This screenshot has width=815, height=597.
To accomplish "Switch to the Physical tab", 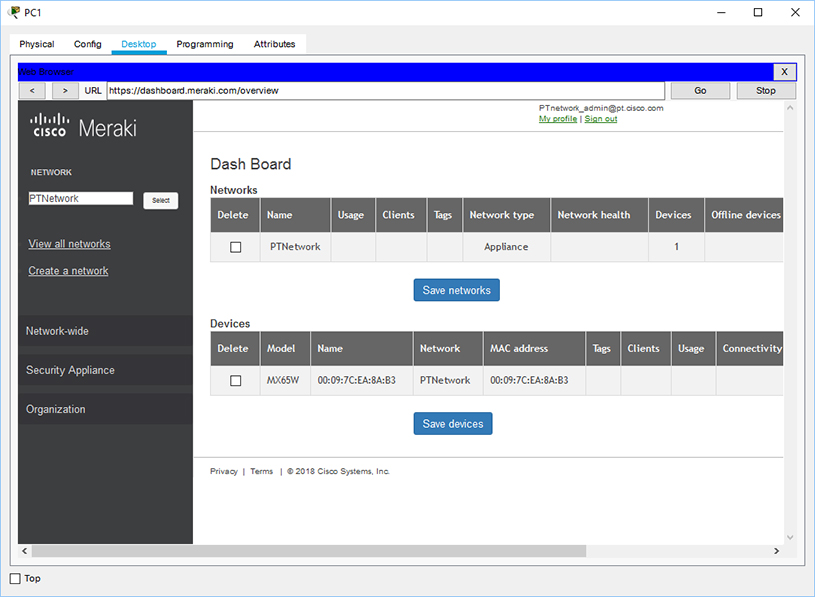I will [x=36, y=44].
